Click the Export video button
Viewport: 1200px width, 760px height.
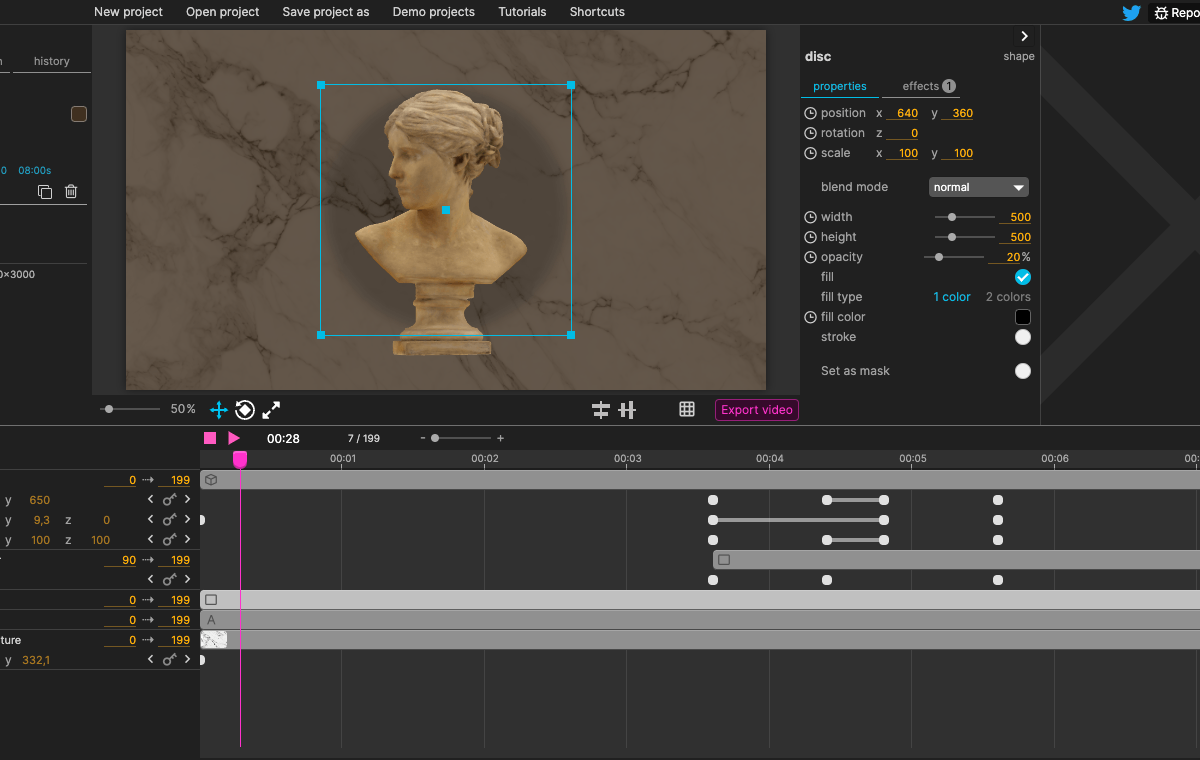[756, 410]
